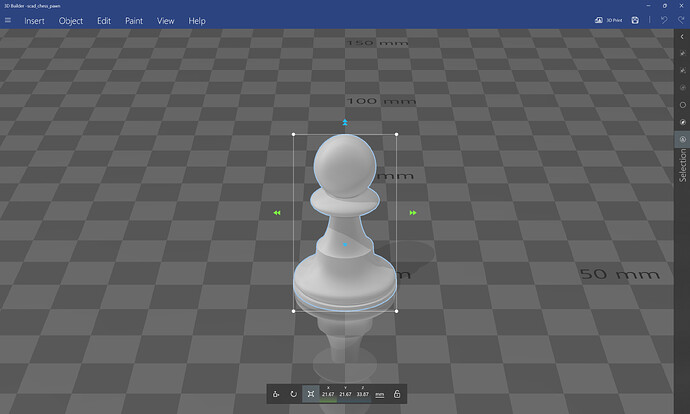This screenshot has width=690, height=414.
Task: Click the Save icon in the top bar
Action: tap(634, 20)
